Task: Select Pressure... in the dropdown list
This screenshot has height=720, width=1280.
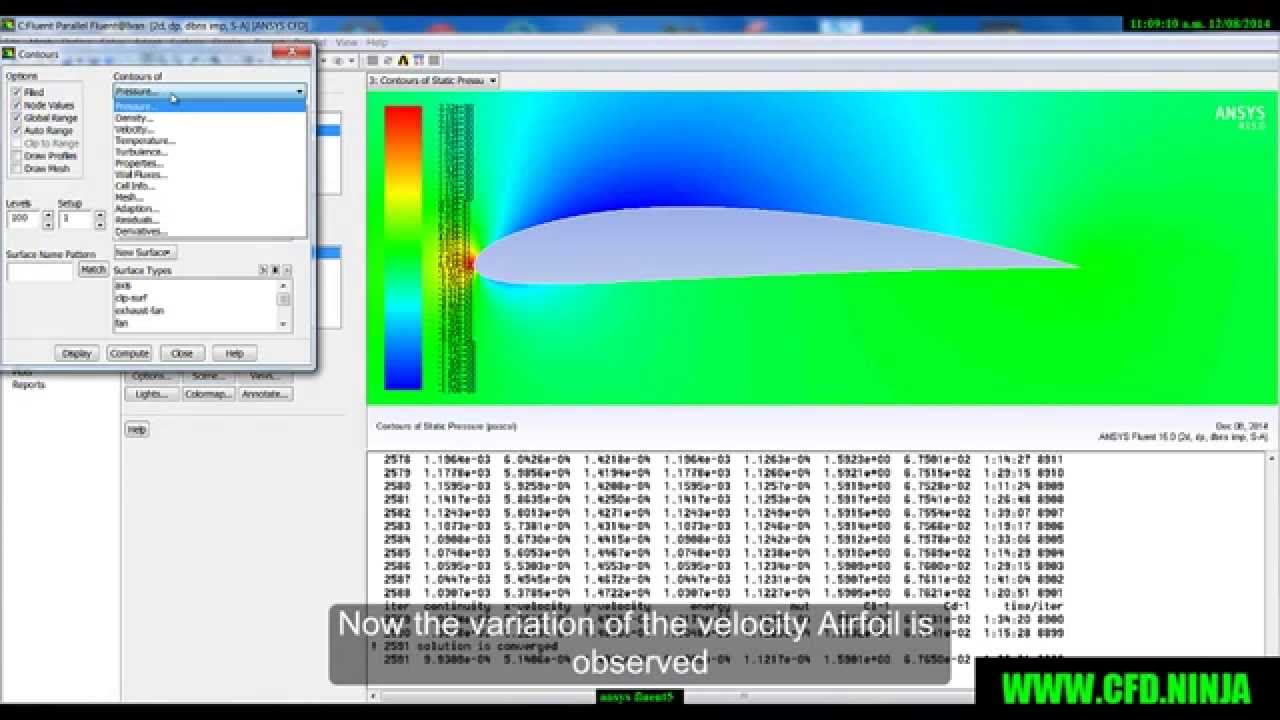Action: coord(210,106)
